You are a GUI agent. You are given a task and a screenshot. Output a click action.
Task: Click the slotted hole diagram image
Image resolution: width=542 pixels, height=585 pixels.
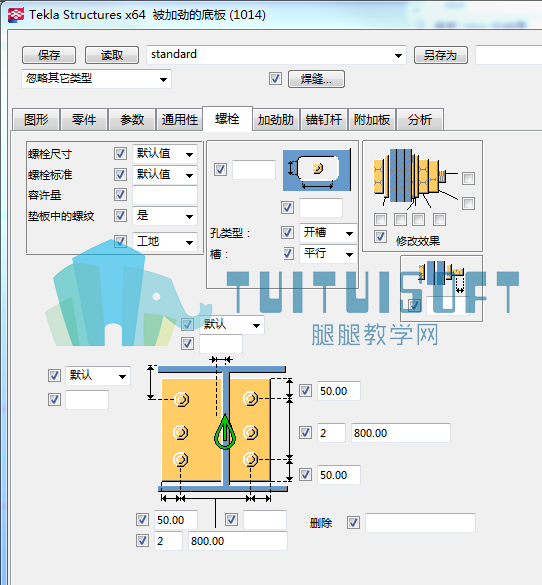pos(317,170)
